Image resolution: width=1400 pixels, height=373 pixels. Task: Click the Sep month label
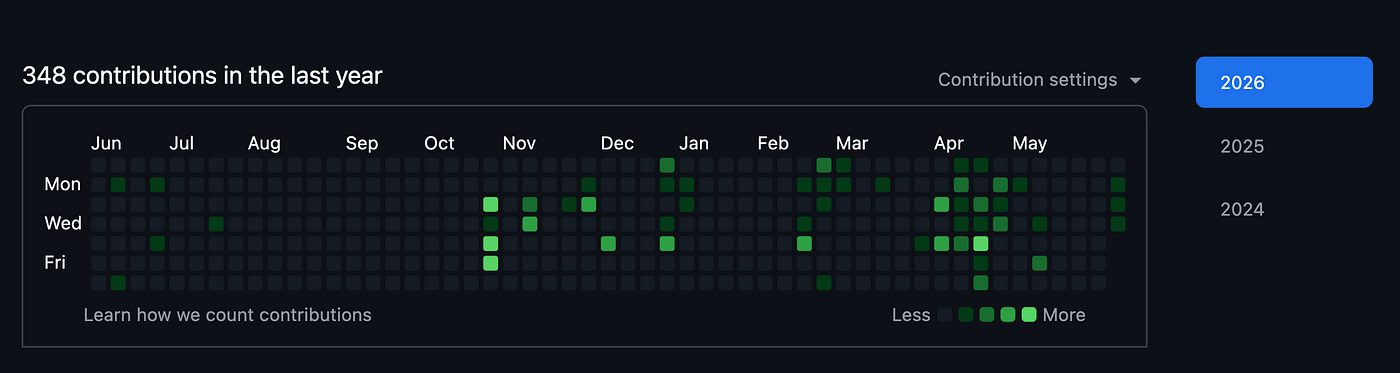tap(362, 143)
